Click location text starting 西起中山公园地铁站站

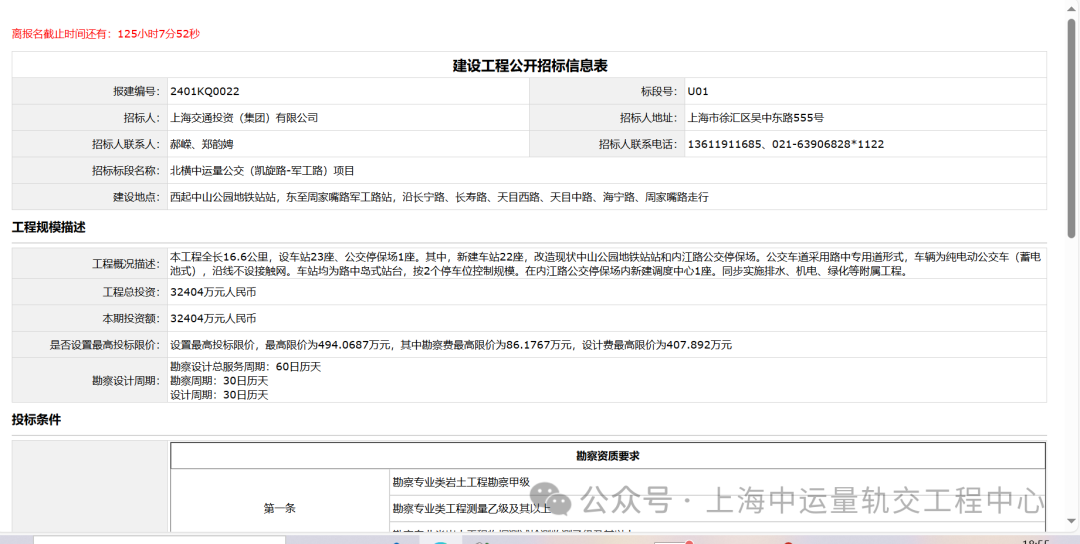pos(439,197)
